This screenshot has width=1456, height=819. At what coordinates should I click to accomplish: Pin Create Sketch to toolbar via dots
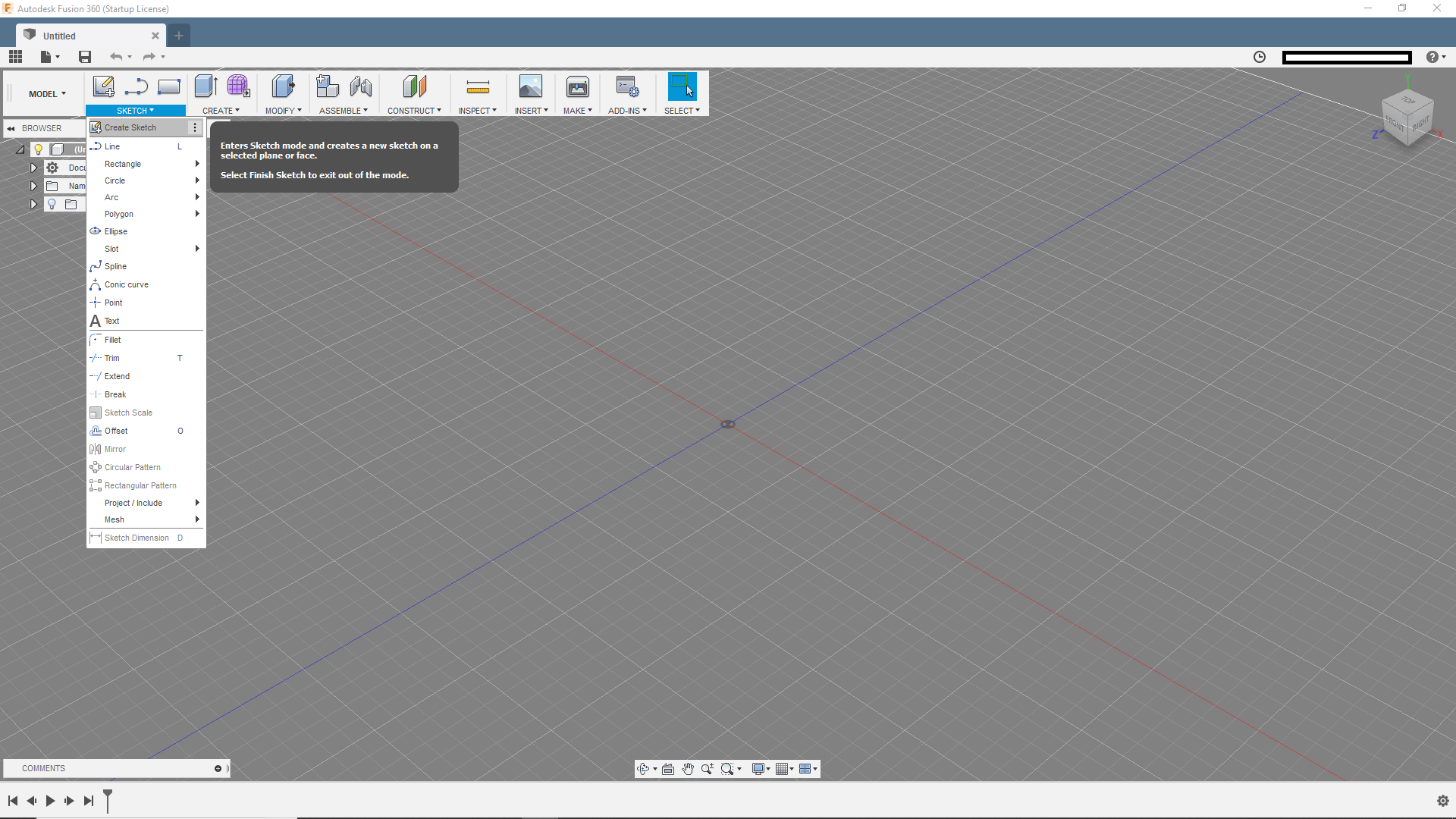[195, 127]
